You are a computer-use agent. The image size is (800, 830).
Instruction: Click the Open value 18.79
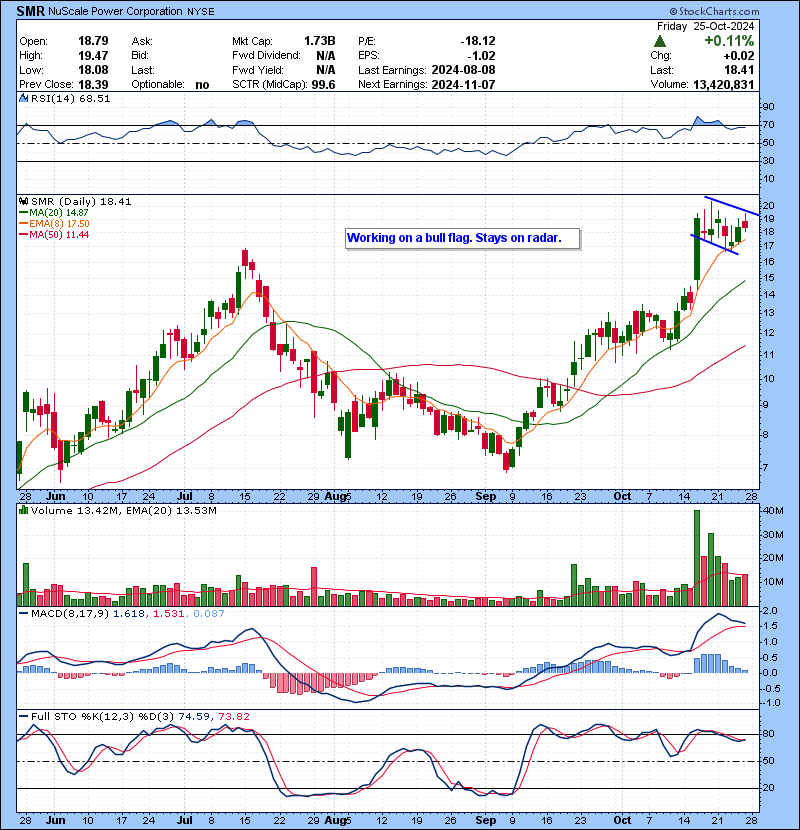93,41
